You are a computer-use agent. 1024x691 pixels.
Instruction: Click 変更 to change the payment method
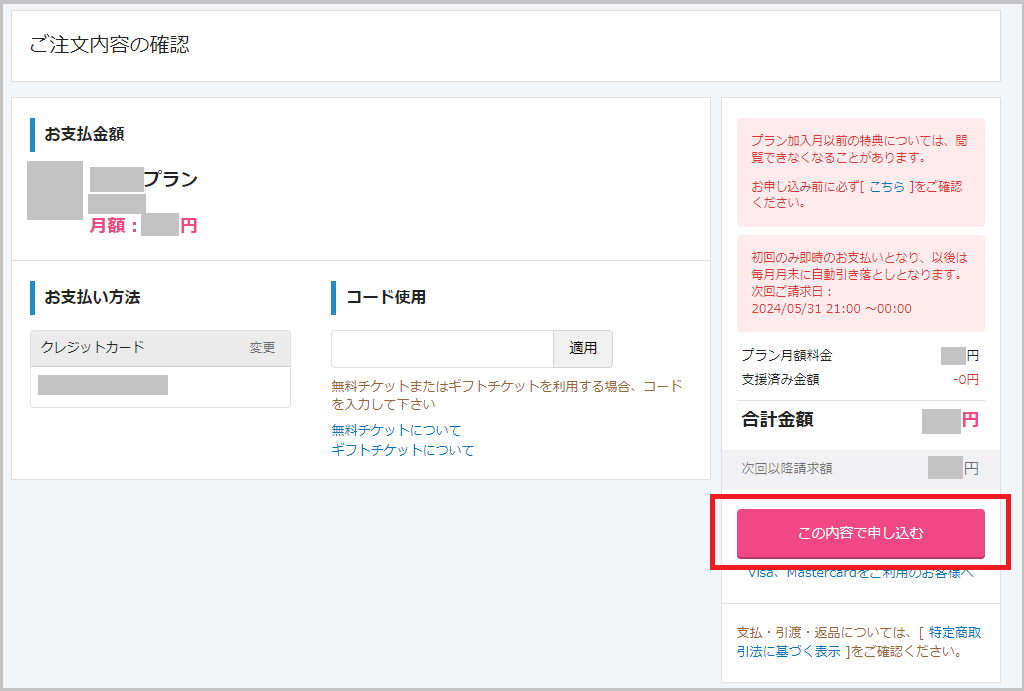coord(262,347)
